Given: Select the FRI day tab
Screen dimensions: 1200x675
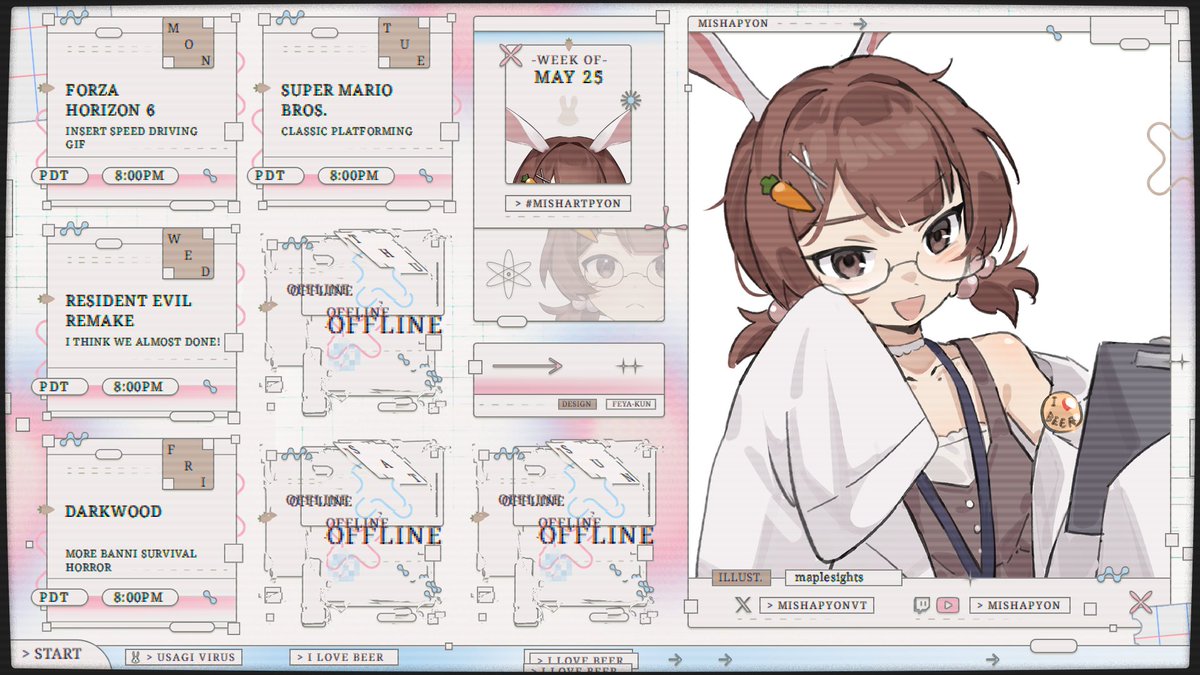Looking at the screenshot, I should click(188, 465).
